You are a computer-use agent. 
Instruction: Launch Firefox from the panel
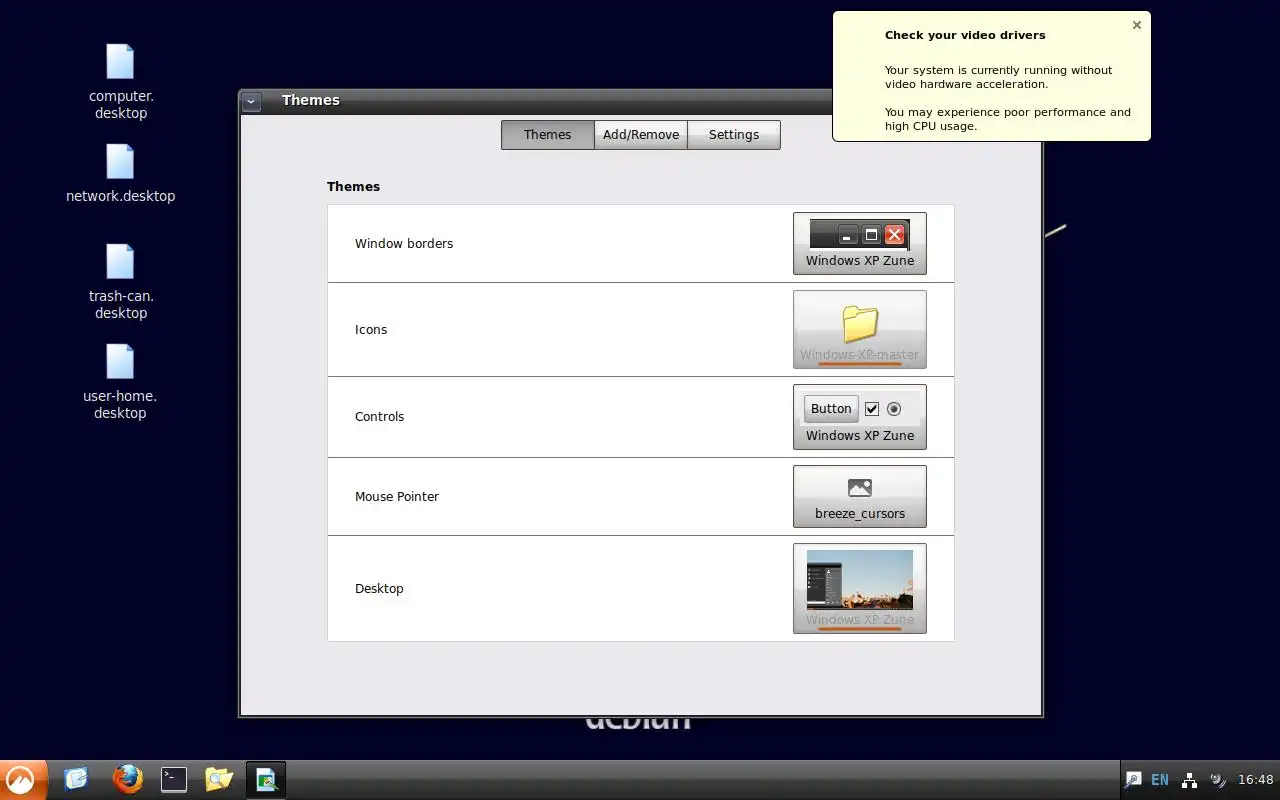tap(127, 779)
